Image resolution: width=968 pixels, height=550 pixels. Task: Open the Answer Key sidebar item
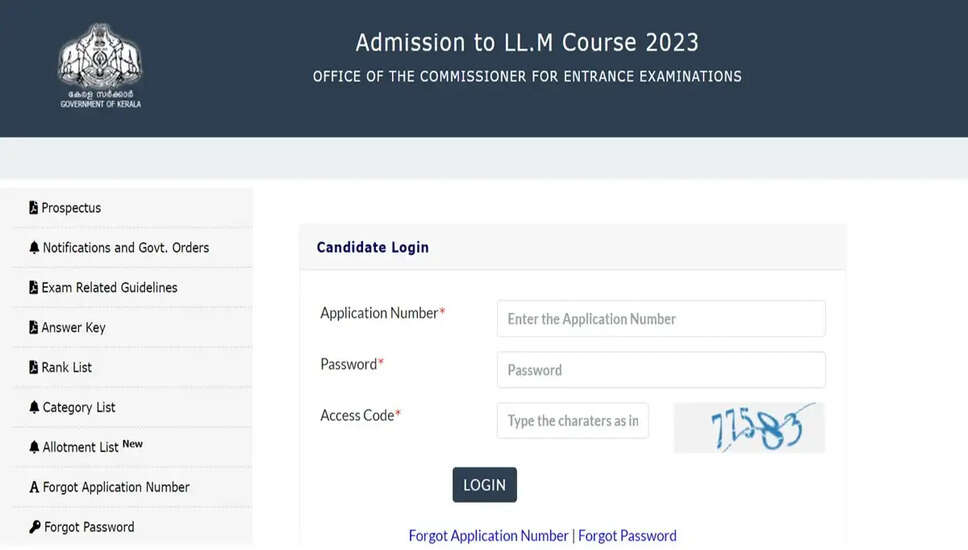point(73,328)
